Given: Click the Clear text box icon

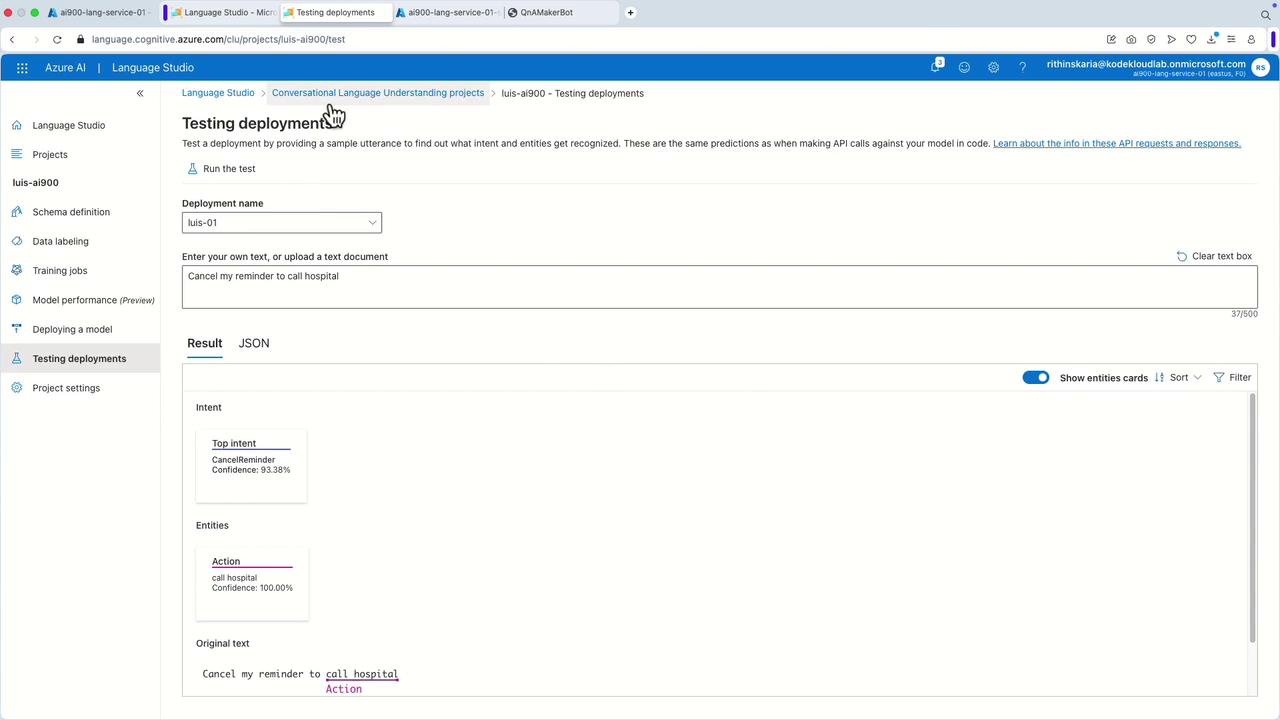Looking at the screenshot, I should 1182,256.
